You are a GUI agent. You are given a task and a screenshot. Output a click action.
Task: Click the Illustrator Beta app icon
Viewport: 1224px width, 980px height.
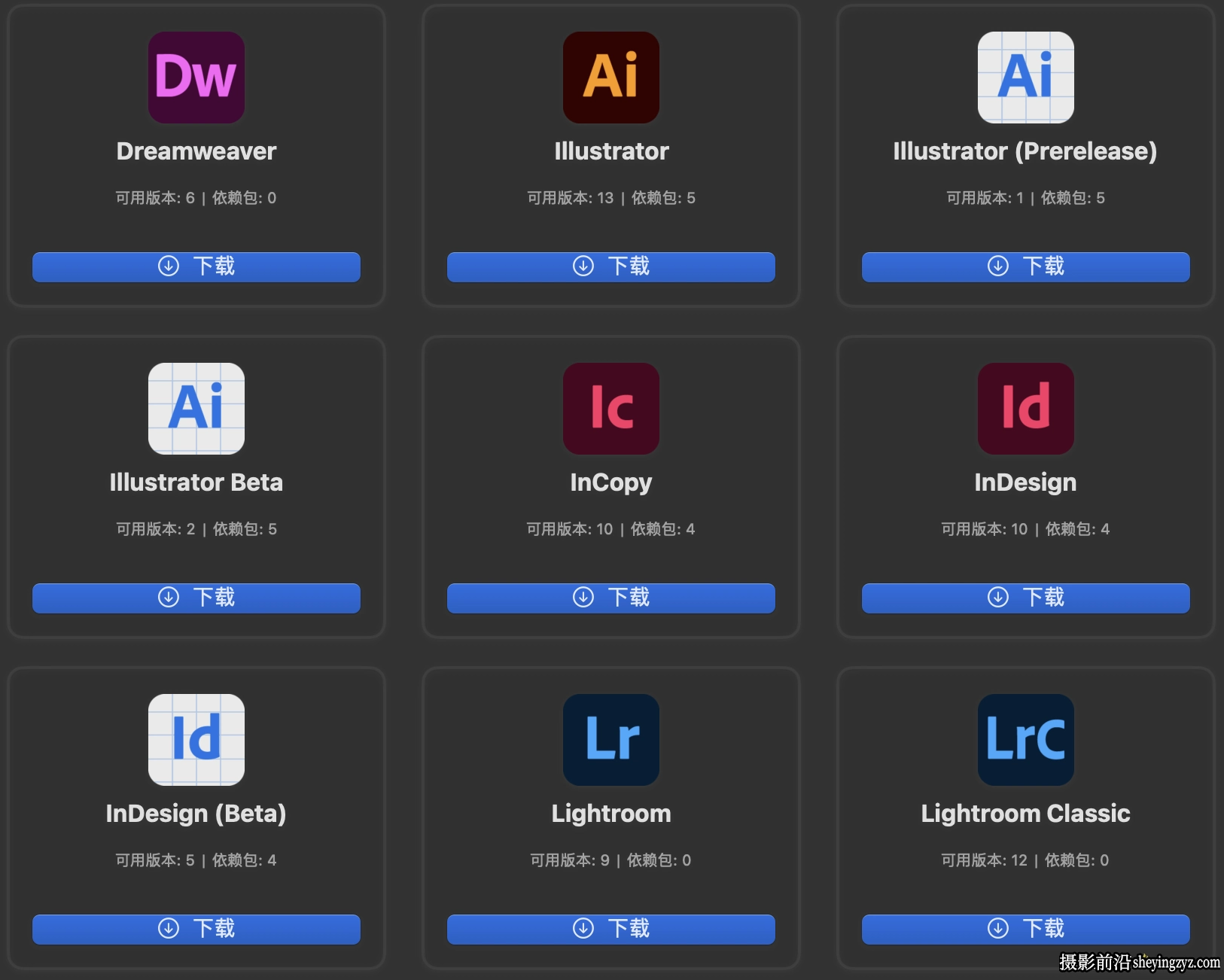click(x=196, y=409)
